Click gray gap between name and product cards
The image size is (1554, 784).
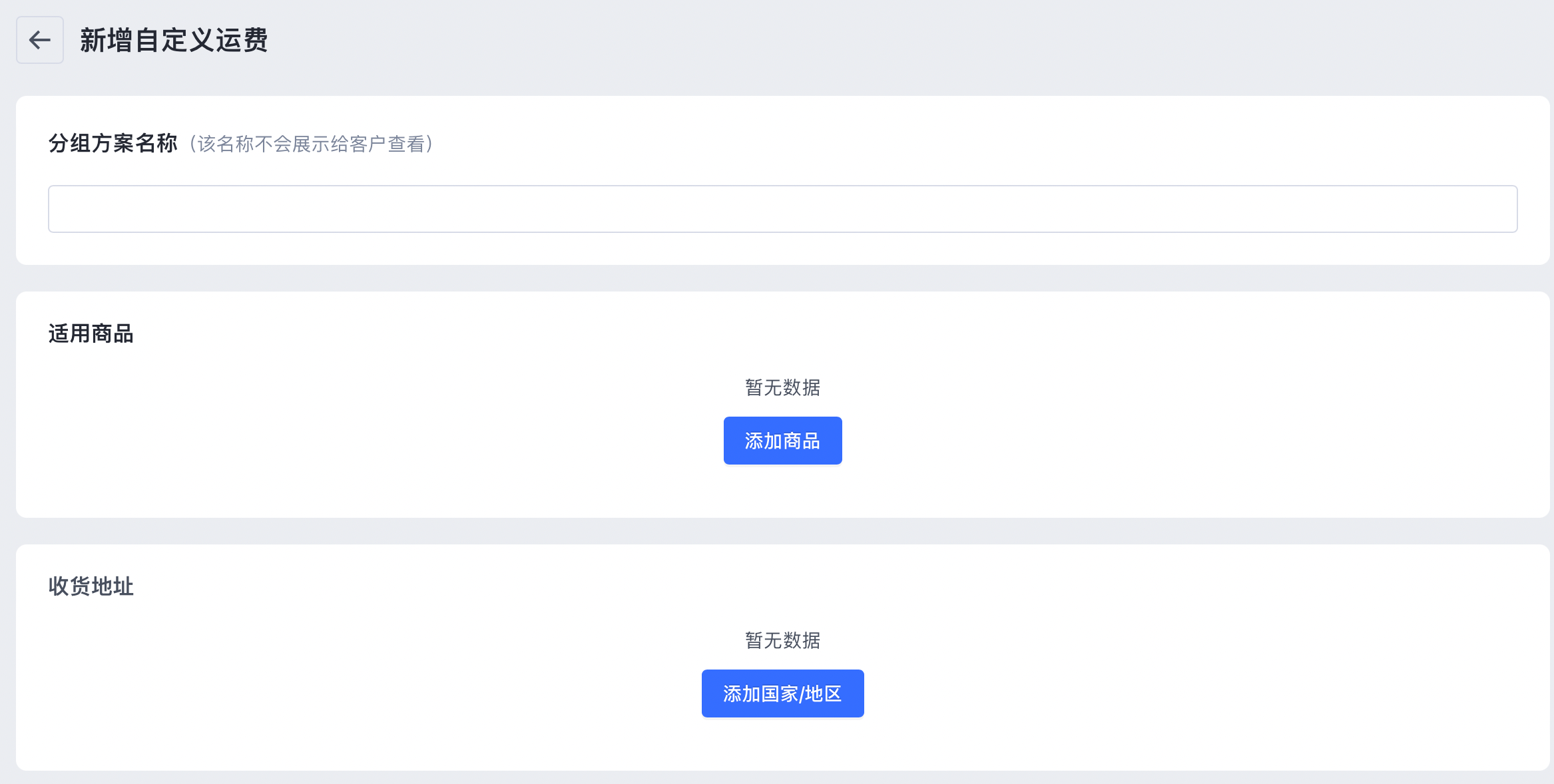[x=782, y=278]
